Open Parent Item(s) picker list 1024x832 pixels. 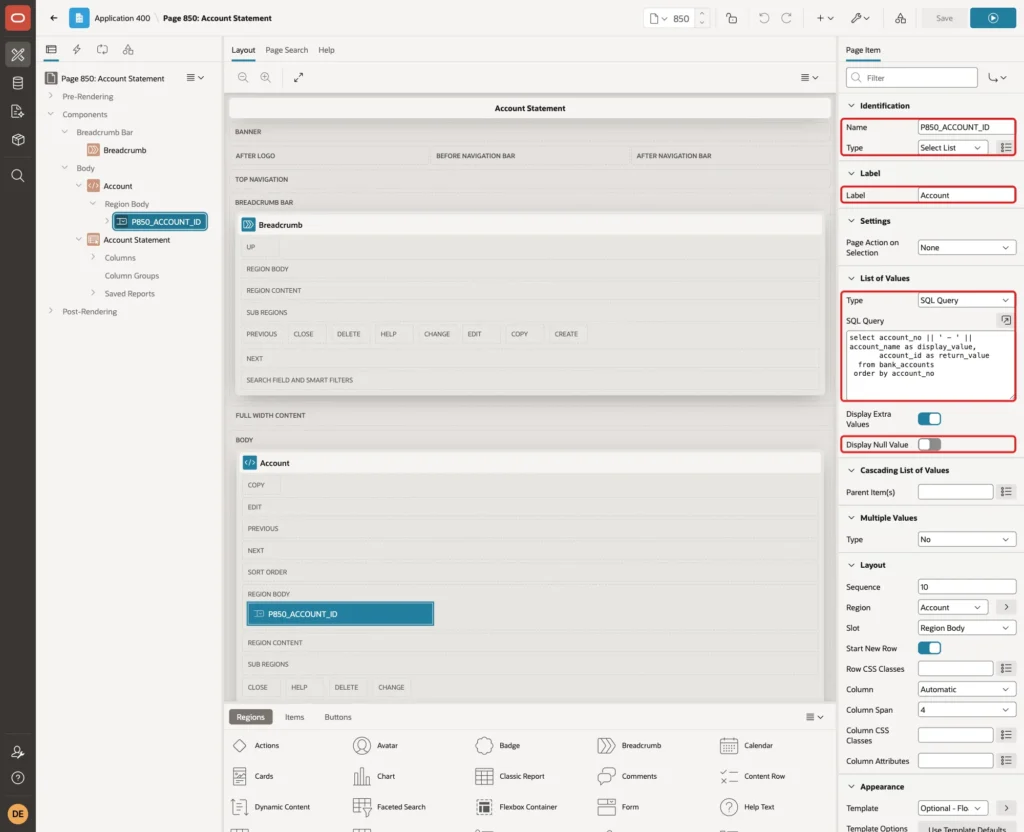pos(1006,492)
